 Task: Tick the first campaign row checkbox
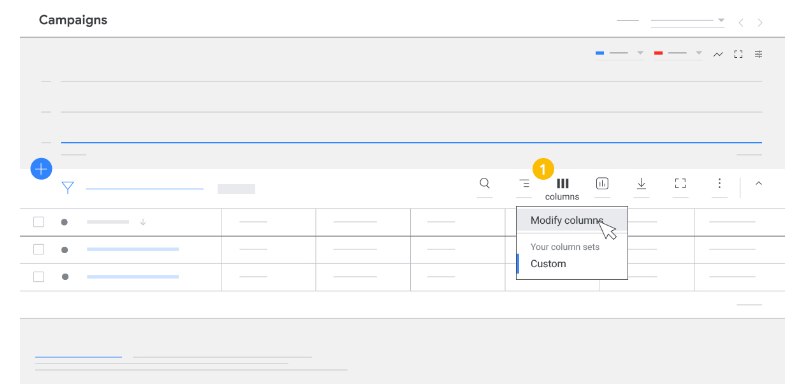pyautogui.click(x=39, y=249)
